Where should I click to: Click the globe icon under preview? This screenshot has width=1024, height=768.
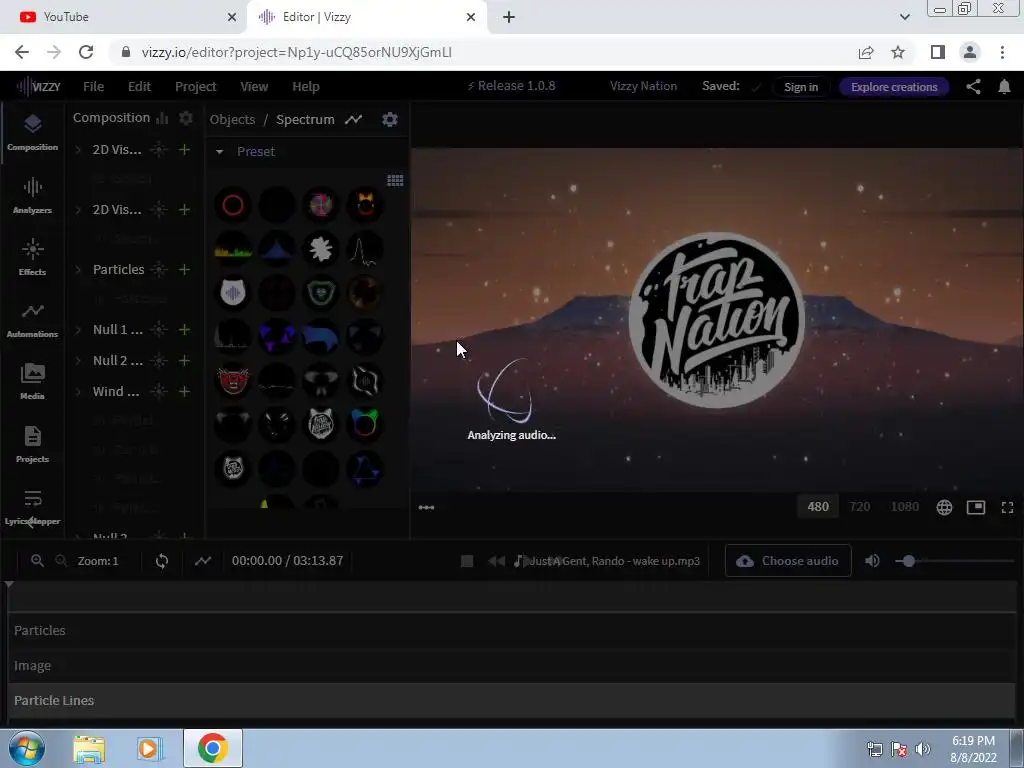944,507
